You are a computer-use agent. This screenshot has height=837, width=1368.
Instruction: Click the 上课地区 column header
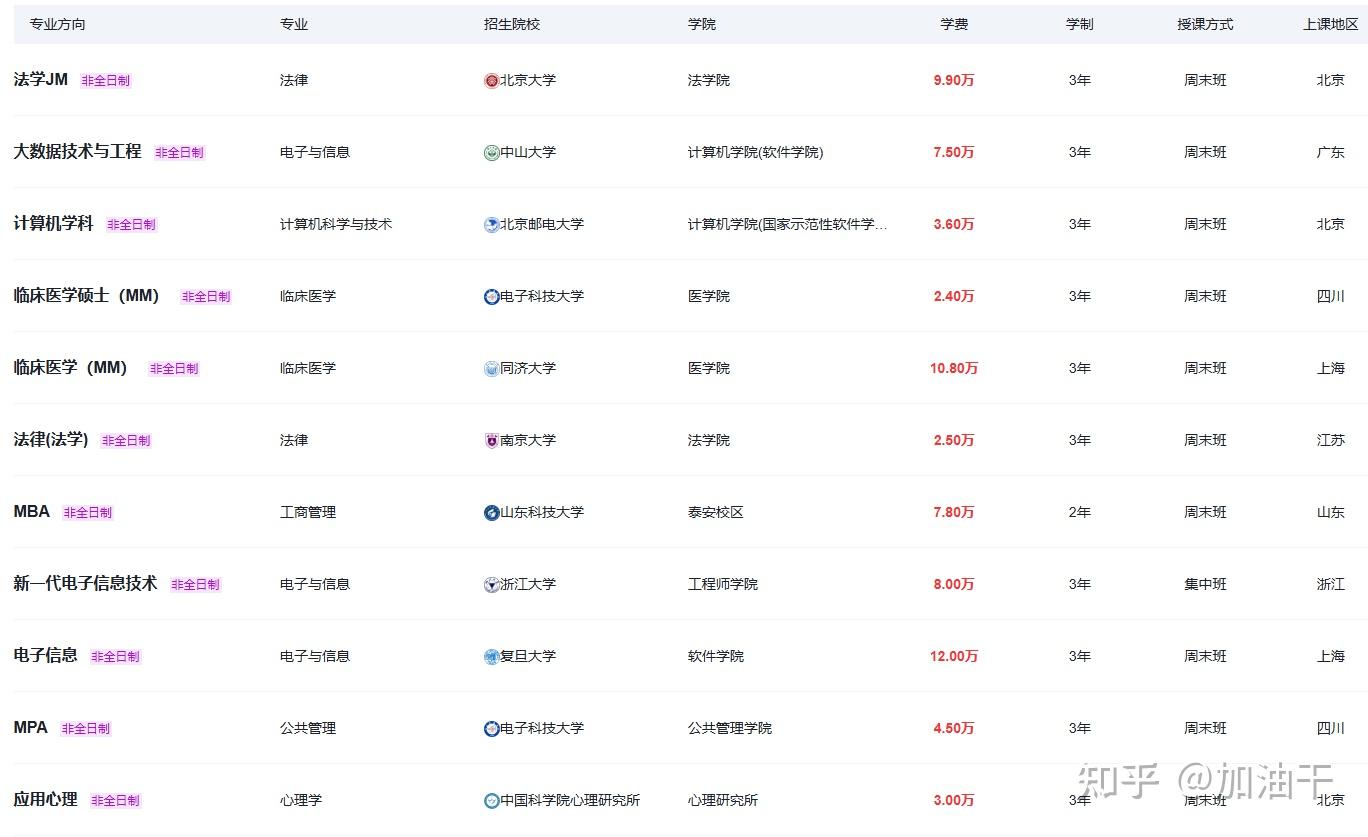tap(1331, 24)
